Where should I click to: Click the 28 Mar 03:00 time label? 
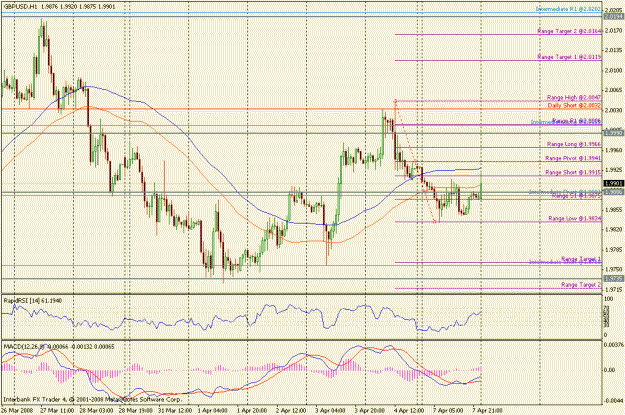point(96,410)
